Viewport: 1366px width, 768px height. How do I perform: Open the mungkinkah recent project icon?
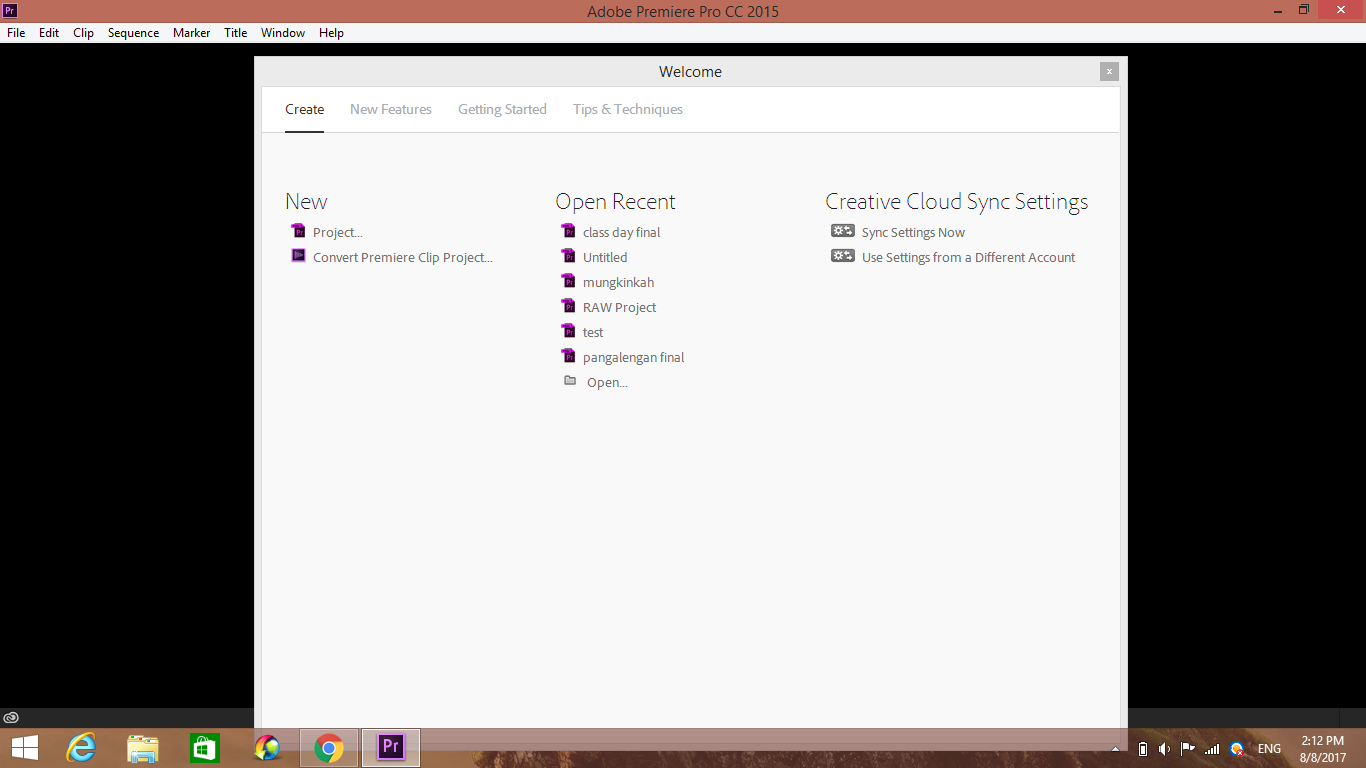[569, 281]
